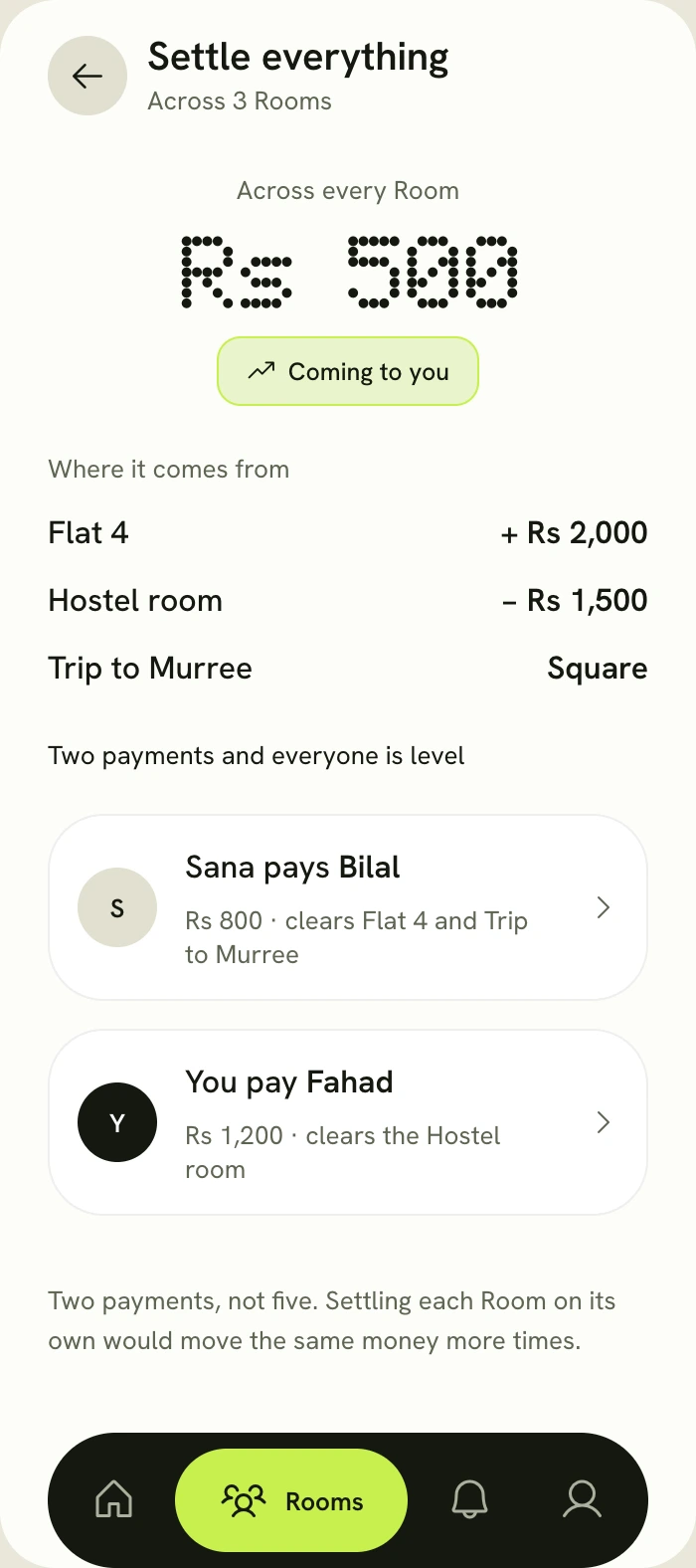Tap the Settle everything title
This screenshot has height=1568, width=696.
(298, 58)
